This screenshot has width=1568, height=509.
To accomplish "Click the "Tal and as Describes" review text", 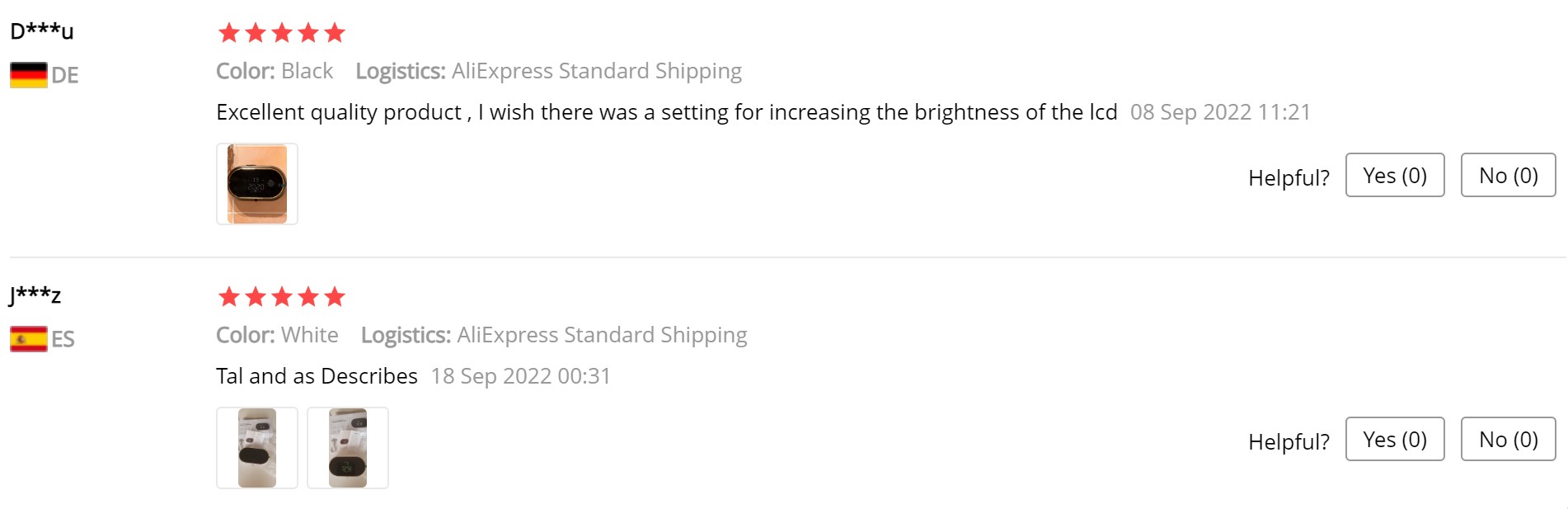I will tap(317, 376).
